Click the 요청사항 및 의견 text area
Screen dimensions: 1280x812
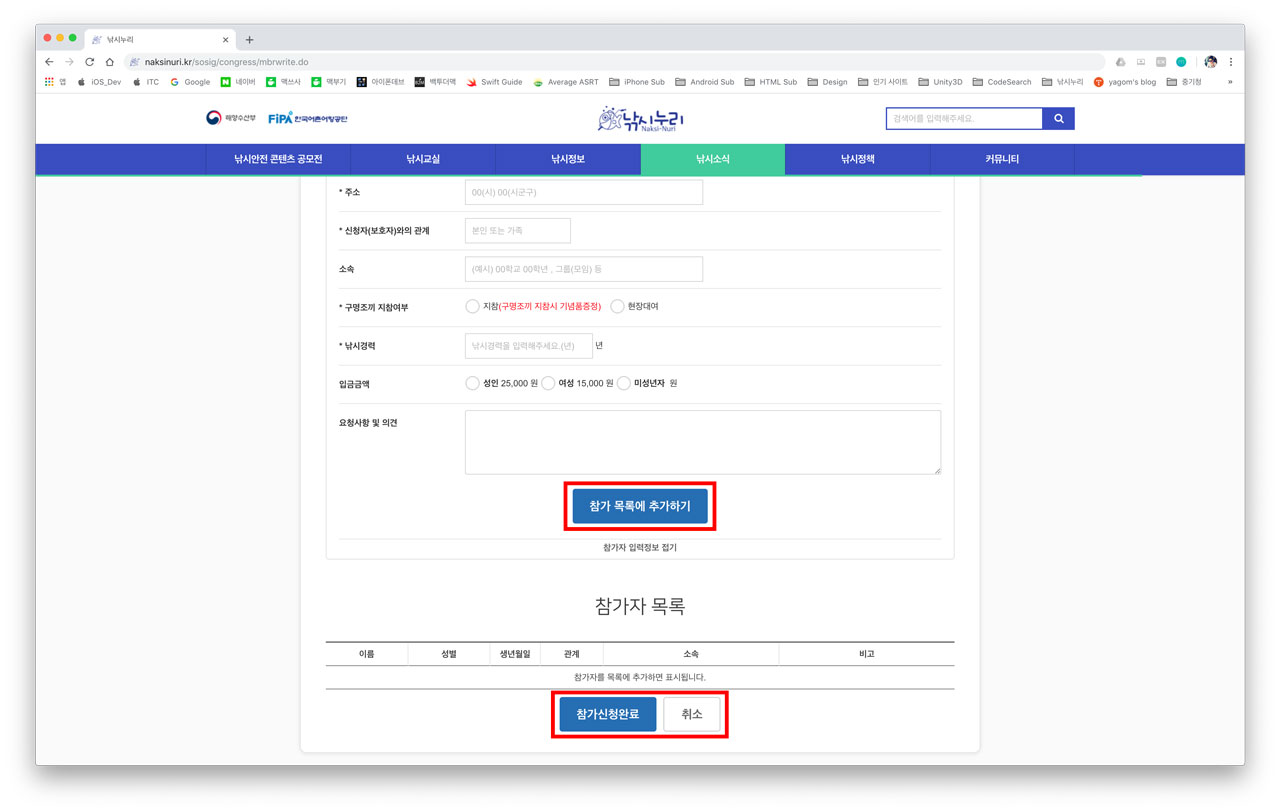tap(702, 442)
